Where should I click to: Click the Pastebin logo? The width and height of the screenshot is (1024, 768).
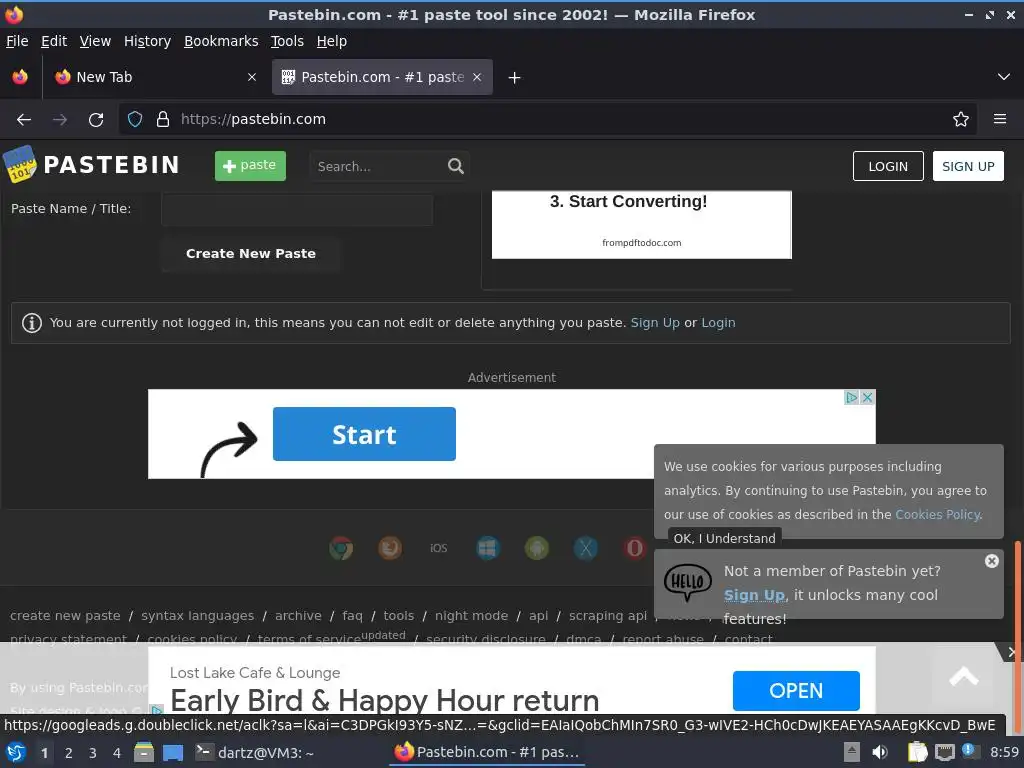coord(91,165)
